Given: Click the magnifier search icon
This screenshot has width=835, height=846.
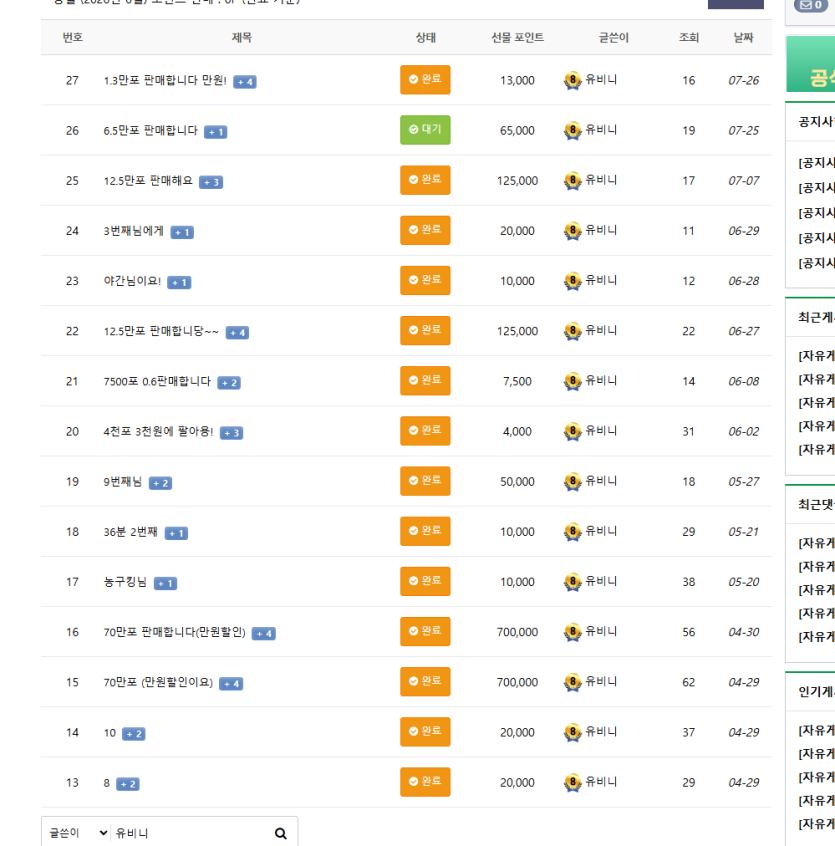Looking at the screenshot, I should [280, 834].
